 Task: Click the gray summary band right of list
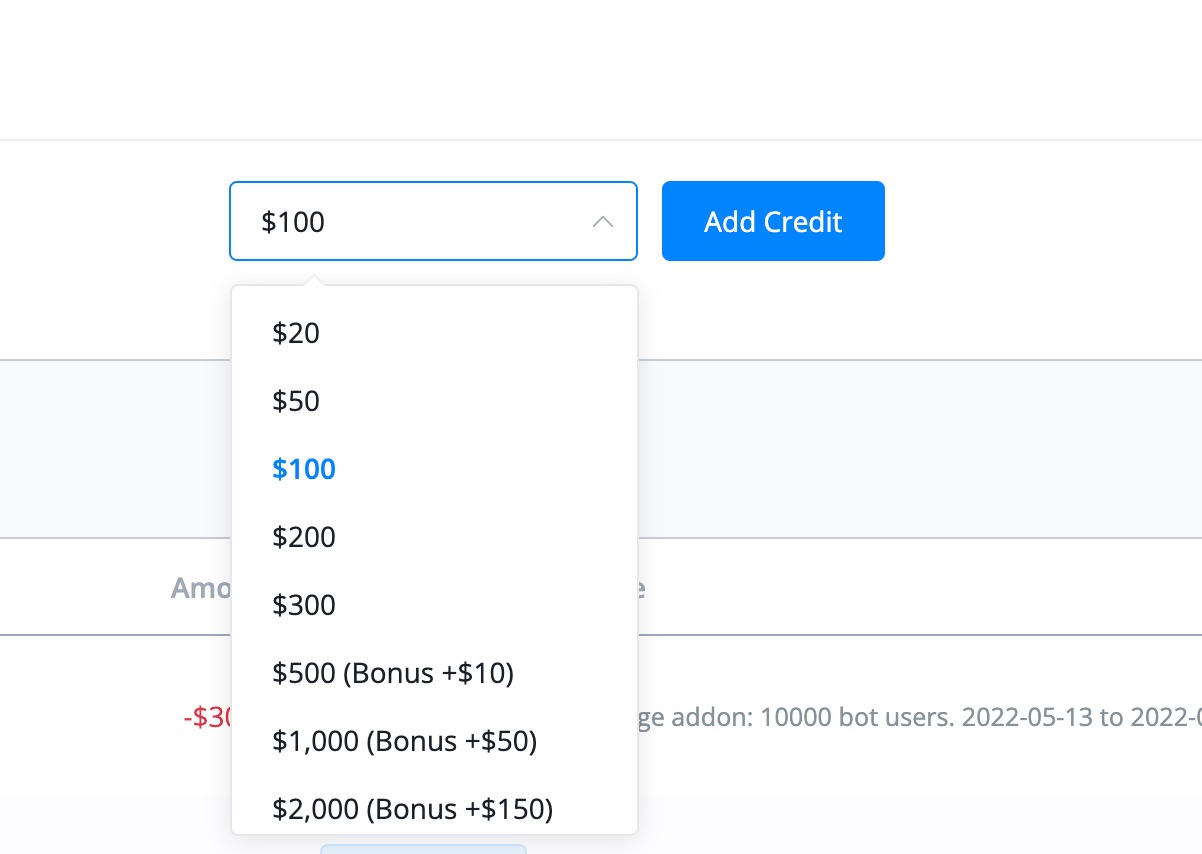pyautogui.click(x=920, y=449)
